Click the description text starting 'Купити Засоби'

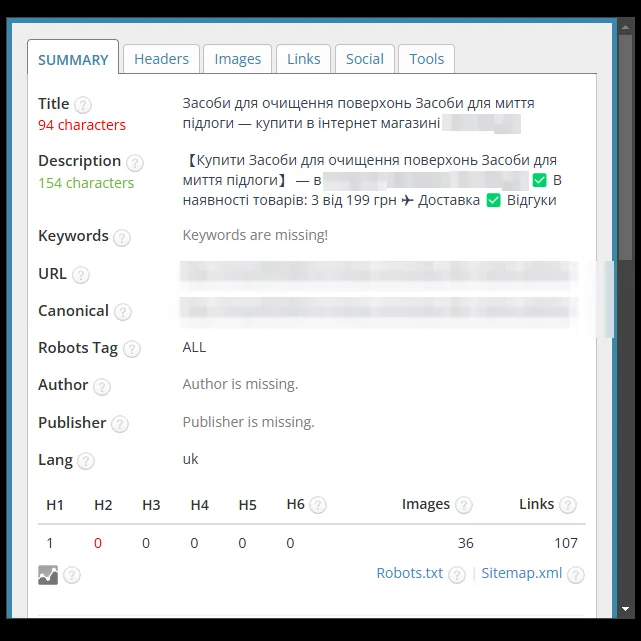click(x=372, y=180)
